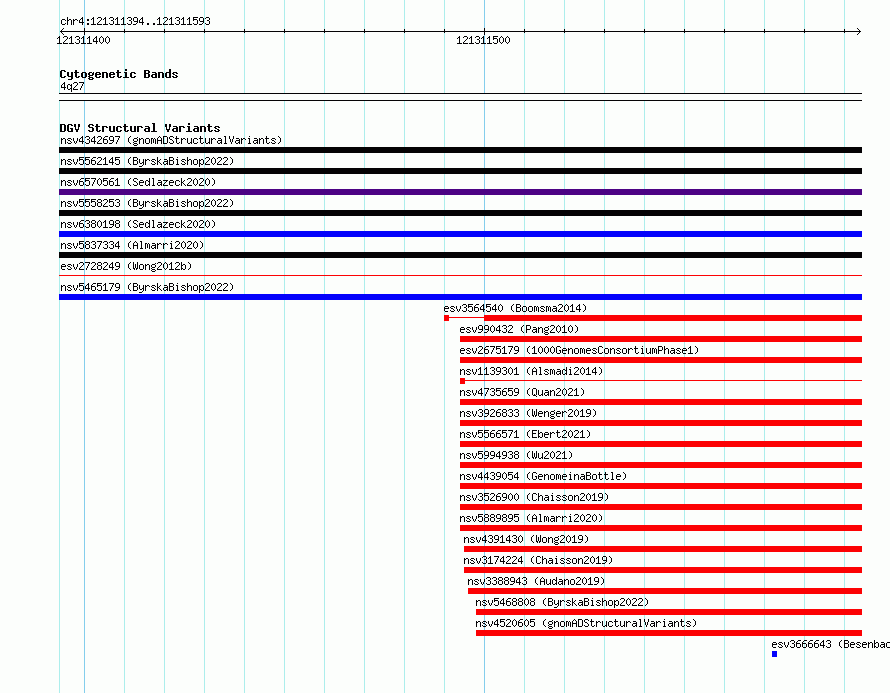Select nsv5994938 (Wu2021) label
Image resolution: width=890 pixels, height=693 pixels.
(x=516, y=455)
